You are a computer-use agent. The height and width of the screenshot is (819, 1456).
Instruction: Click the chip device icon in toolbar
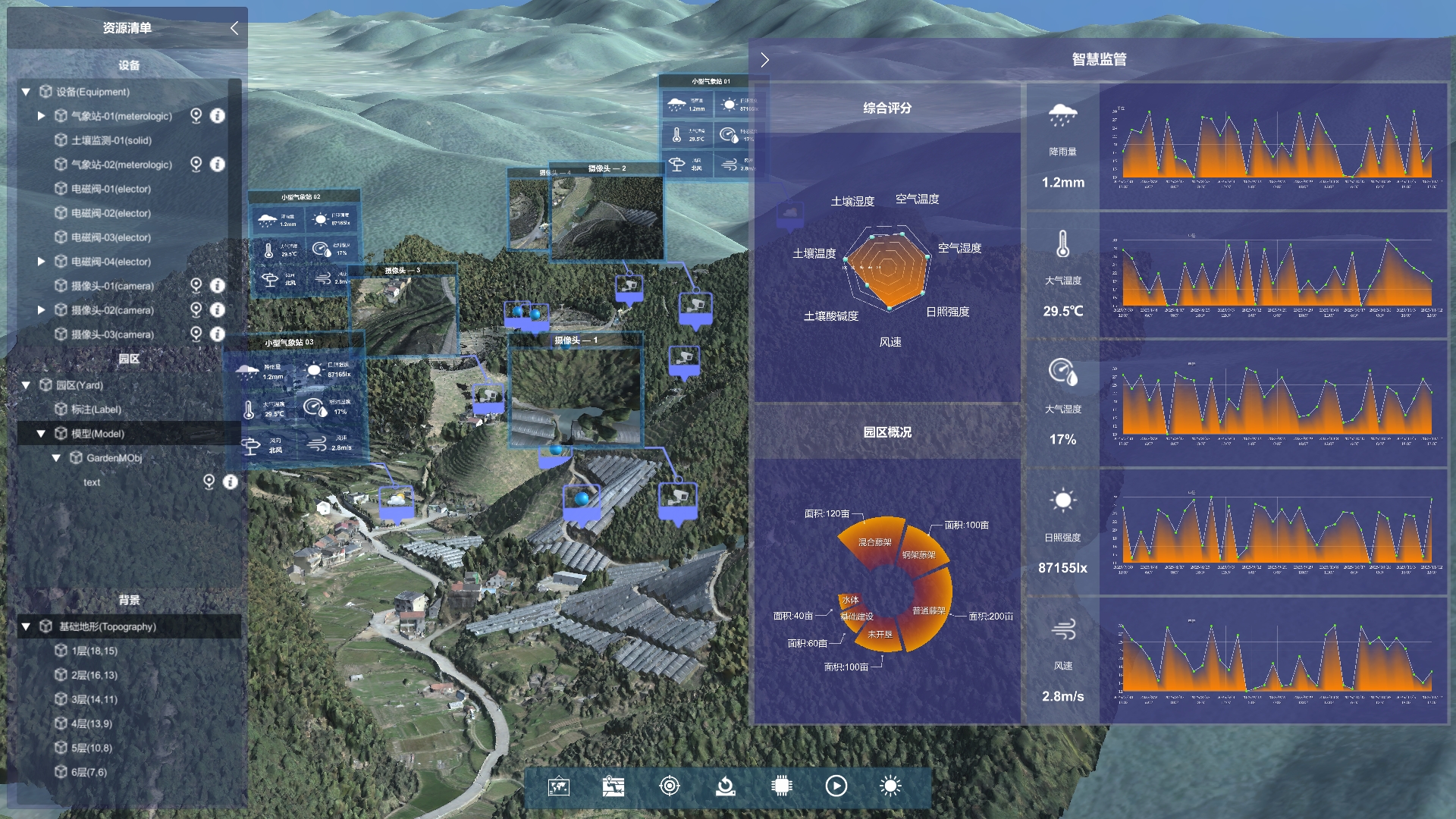click(x=781, y=786)
